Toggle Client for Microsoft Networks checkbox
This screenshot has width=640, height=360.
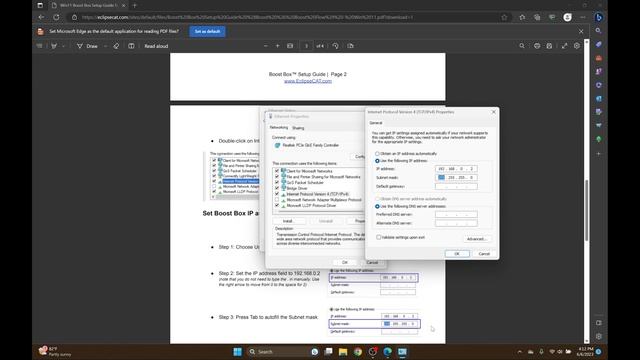point(277,171)
